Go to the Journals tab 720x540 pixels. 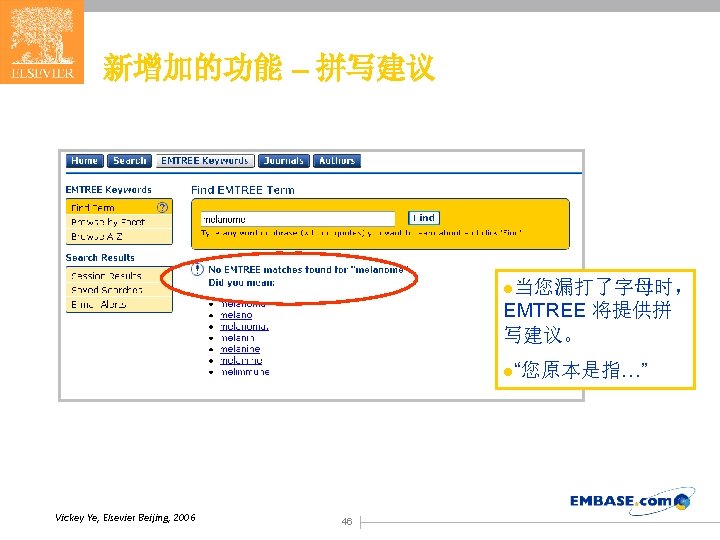284,161
